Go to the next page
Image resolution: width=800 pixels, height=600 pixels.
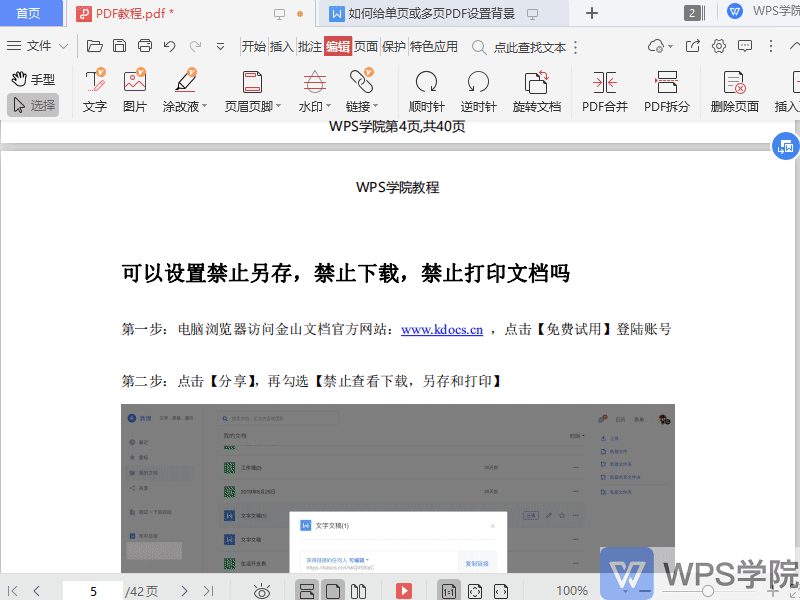tap(184, 591)
